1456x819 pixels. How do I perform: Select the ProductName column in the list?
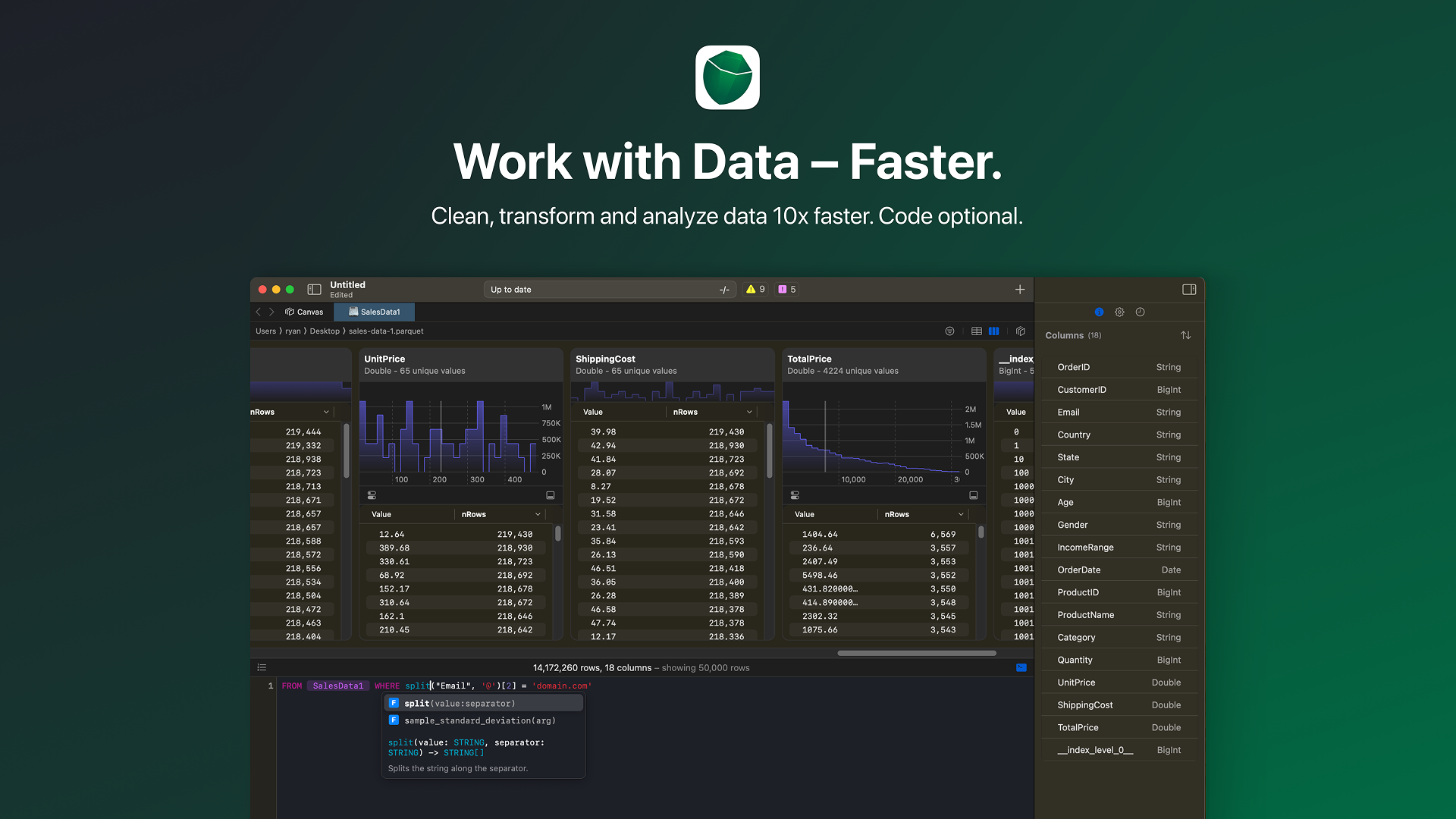click(1119, 615)
